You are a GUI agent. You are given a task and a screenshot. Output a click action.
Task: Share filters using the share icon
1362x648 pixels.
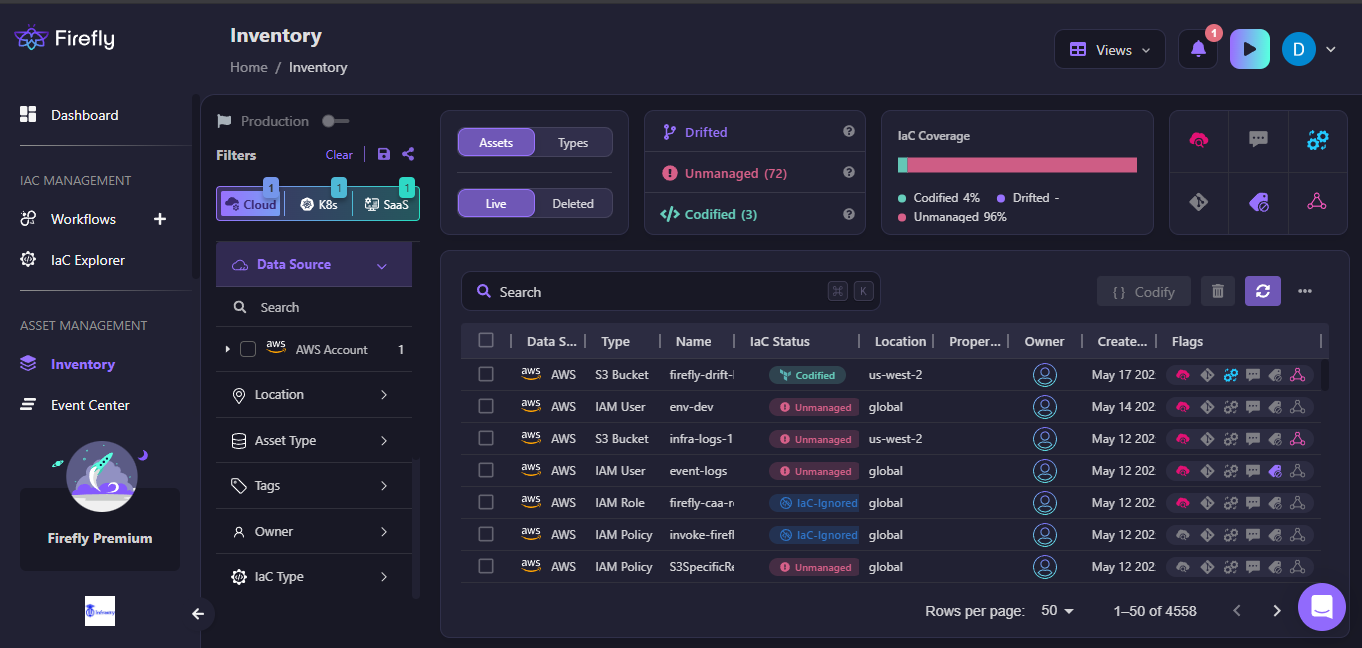pos(408,154)
